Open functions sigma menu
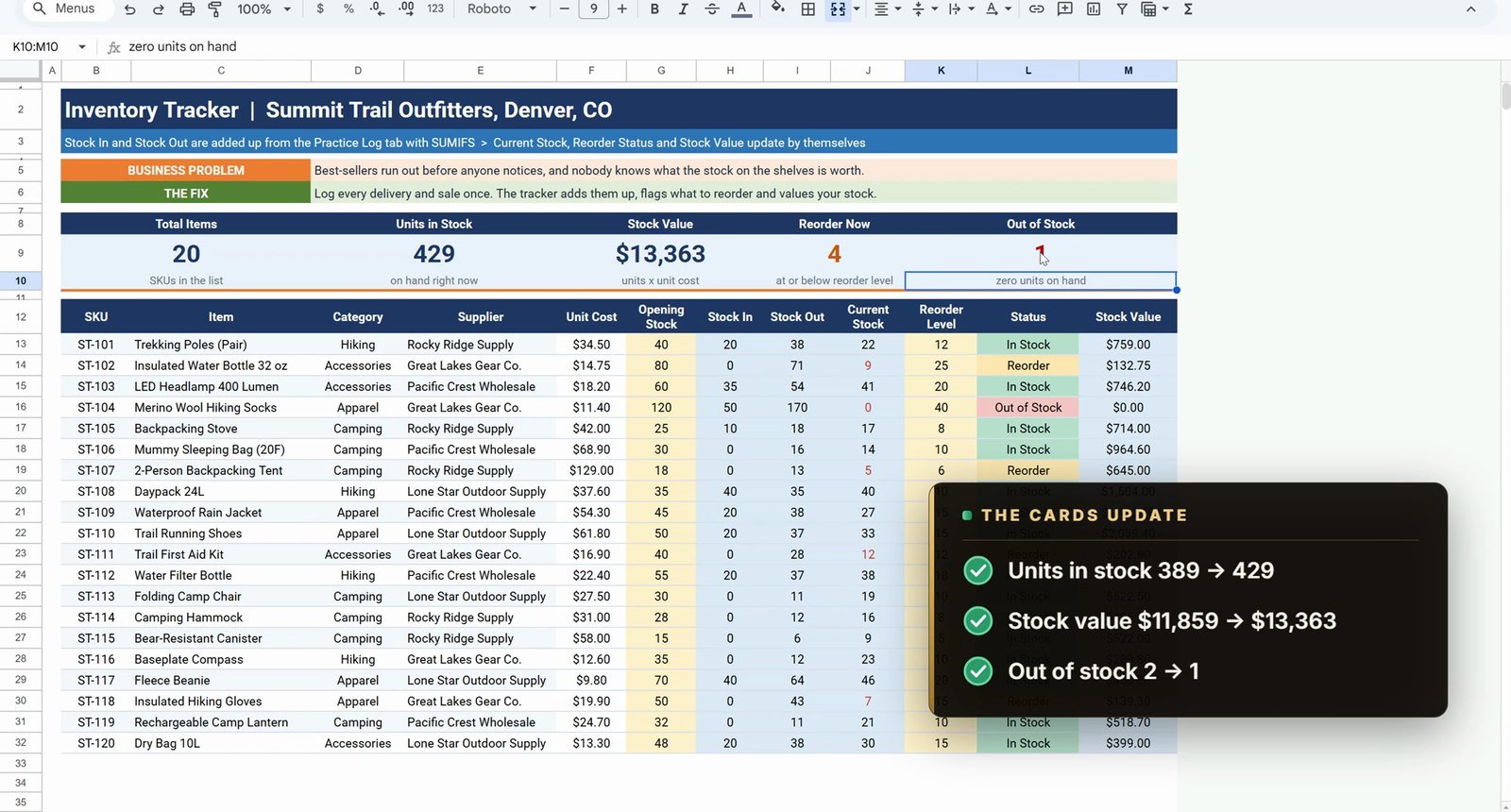The image size is (1511, 812). coord(1188,8)
